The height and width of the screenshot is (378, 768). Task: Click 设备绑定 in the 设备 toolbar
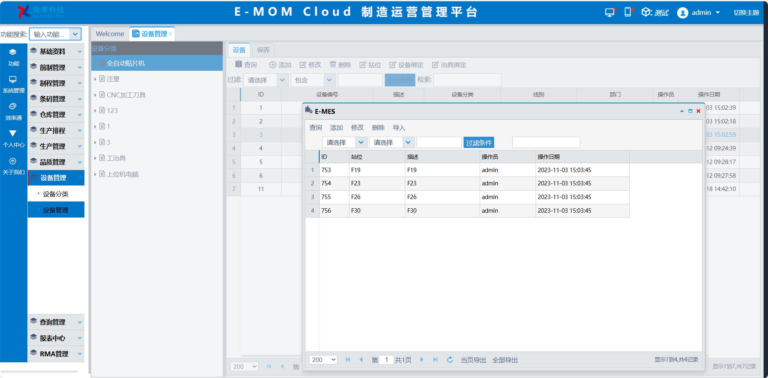point(407,65)
